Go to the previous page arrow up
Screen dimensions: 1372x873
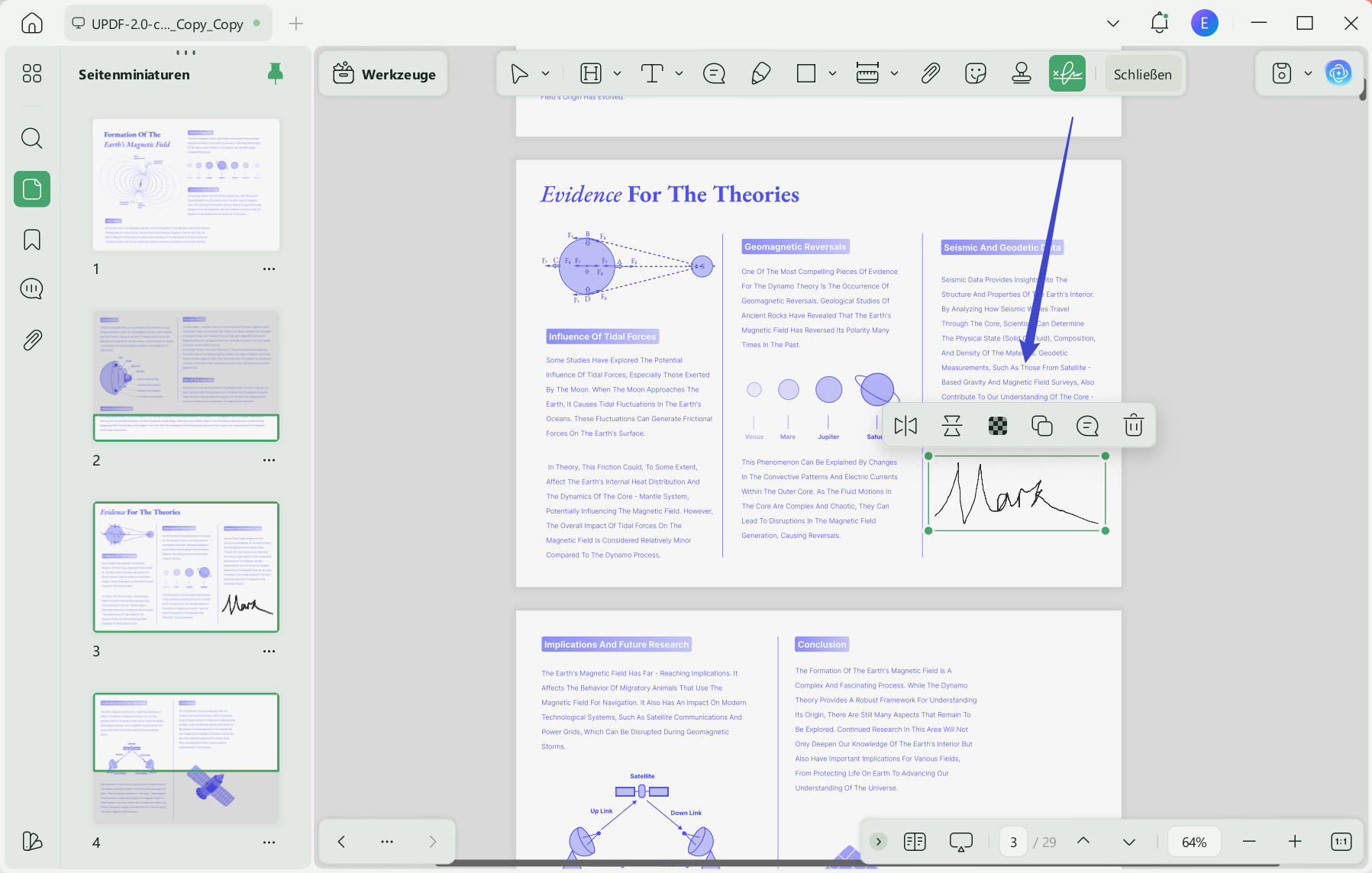pos(1083,842)
